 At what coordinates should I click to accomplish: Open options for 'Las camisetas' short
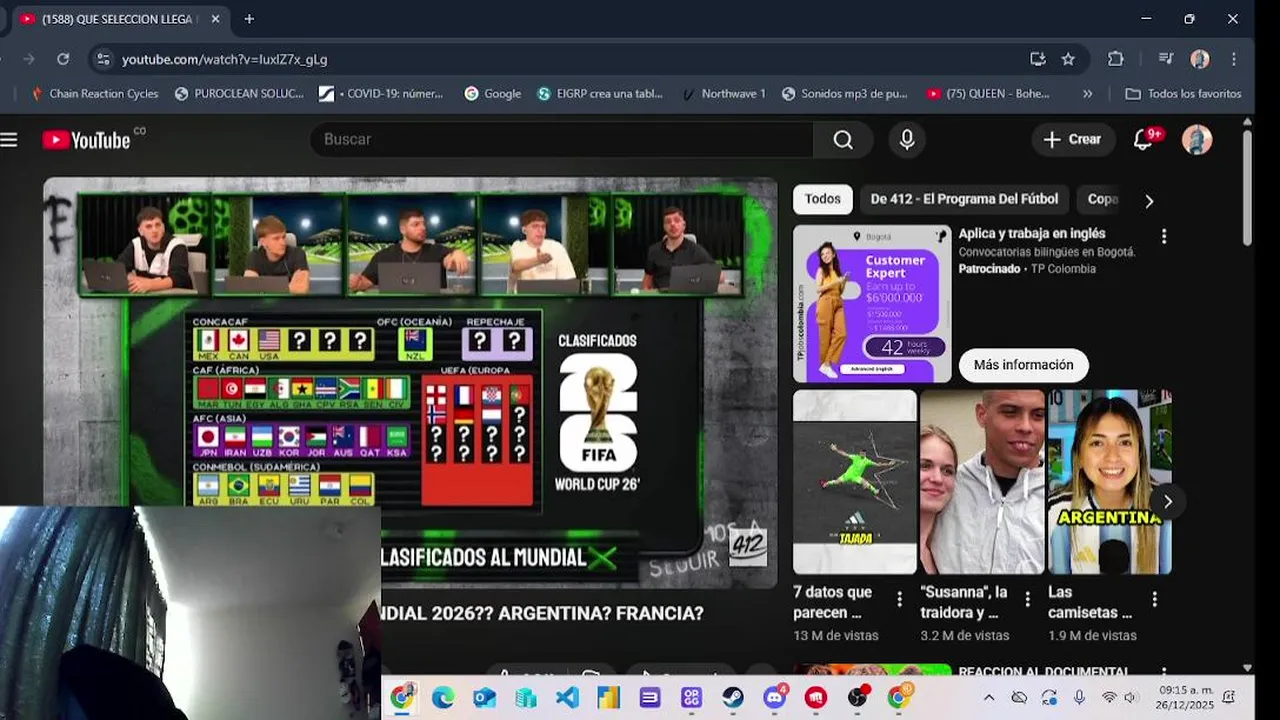click(x=1155, y=599)
